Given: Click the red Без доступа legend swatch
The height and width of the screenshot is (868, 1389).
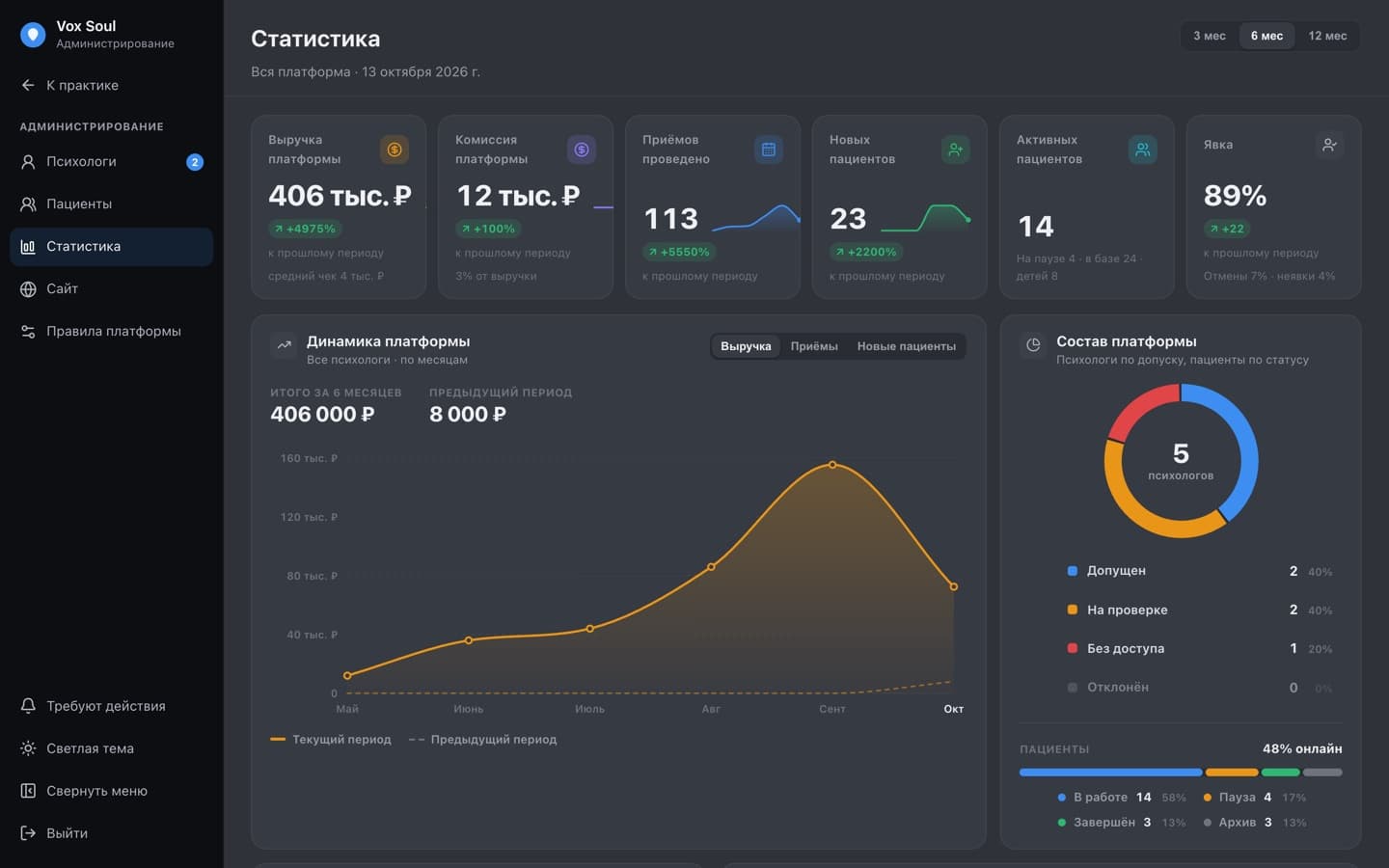Looking at the screenshot, I should click(1073, 648).
